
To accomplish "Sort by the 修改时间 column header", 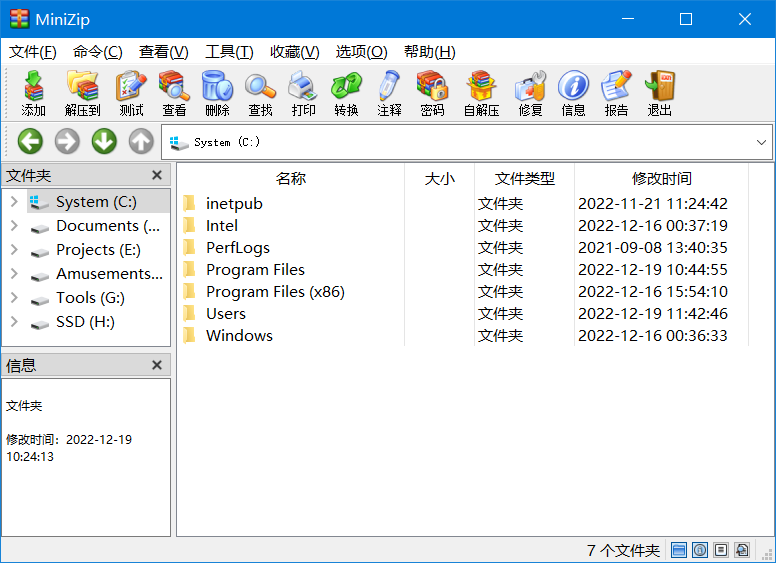I will (x=662, y=178).
